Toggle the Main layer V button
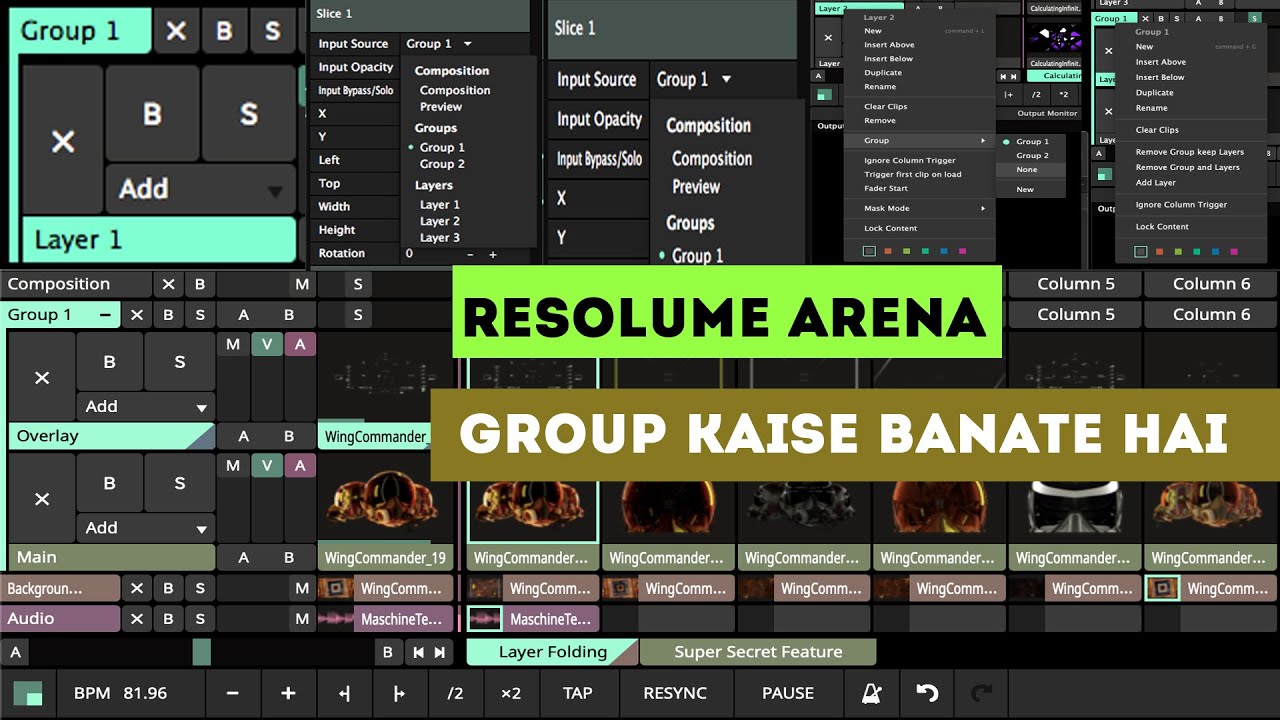The width and height of the screenshot is (1280, 720). (266, 465)
